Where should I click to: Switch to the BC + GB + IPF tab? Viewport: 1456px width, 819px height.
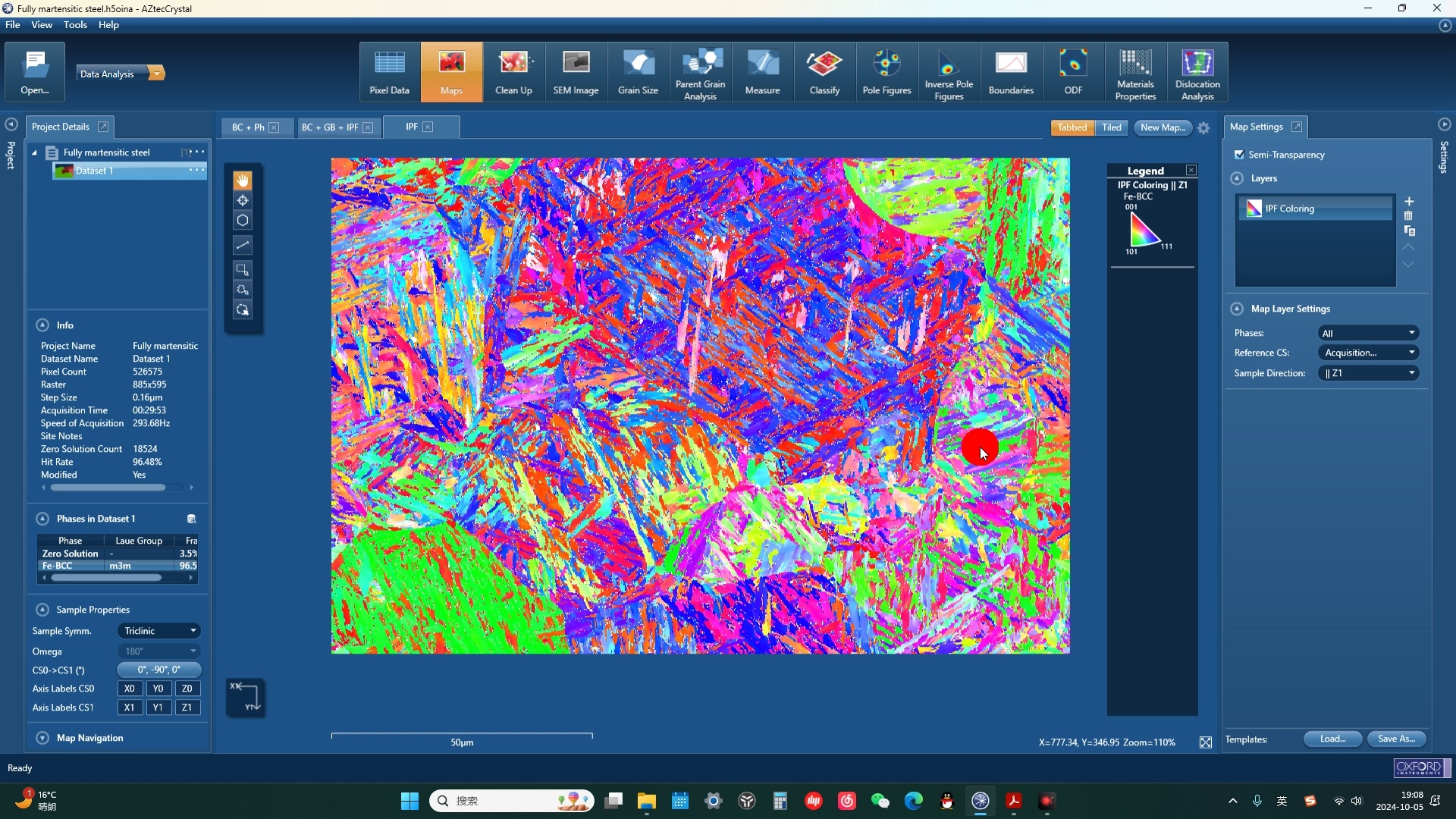[330, 127]
